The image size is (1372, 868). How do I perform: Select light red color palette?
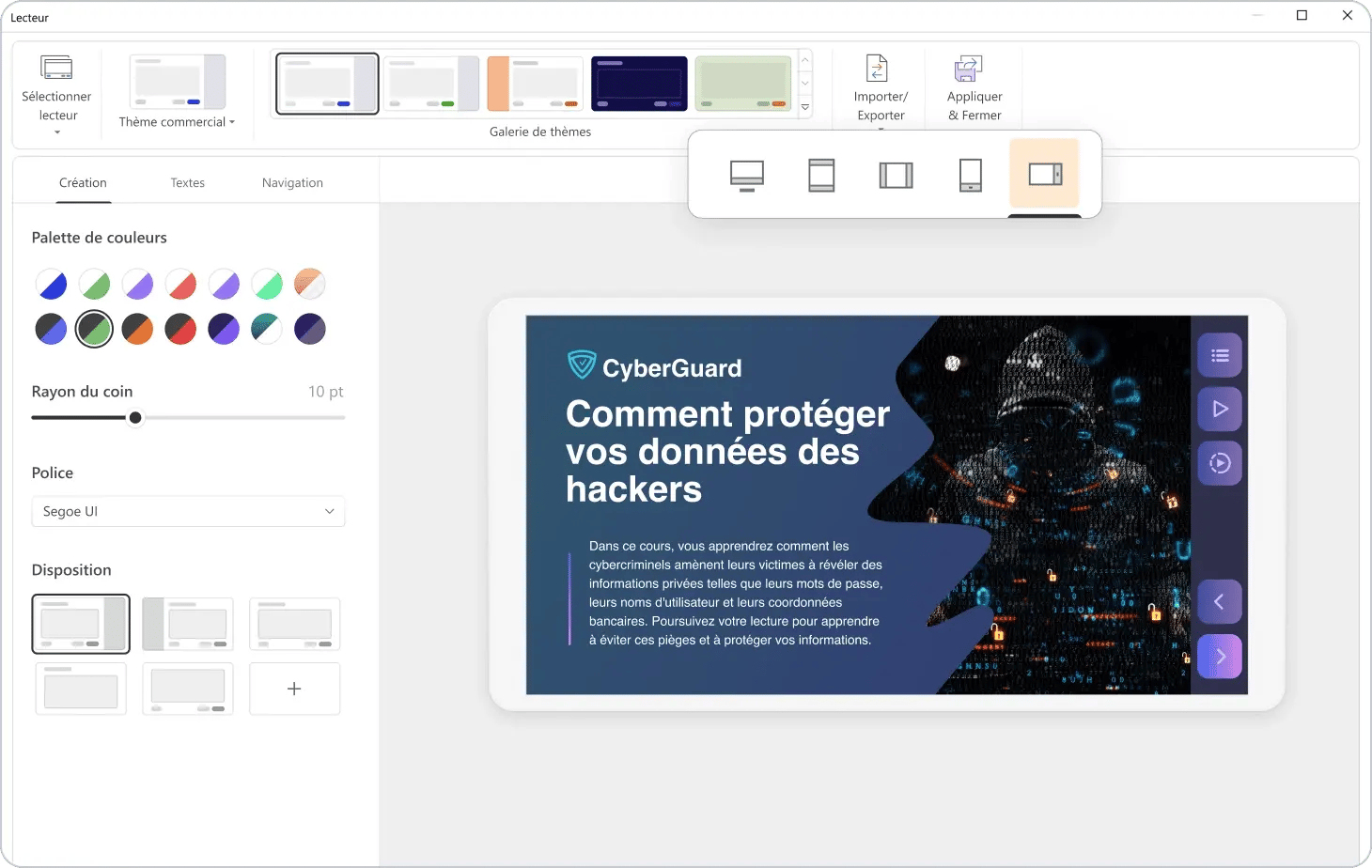[x=180, y=284]
